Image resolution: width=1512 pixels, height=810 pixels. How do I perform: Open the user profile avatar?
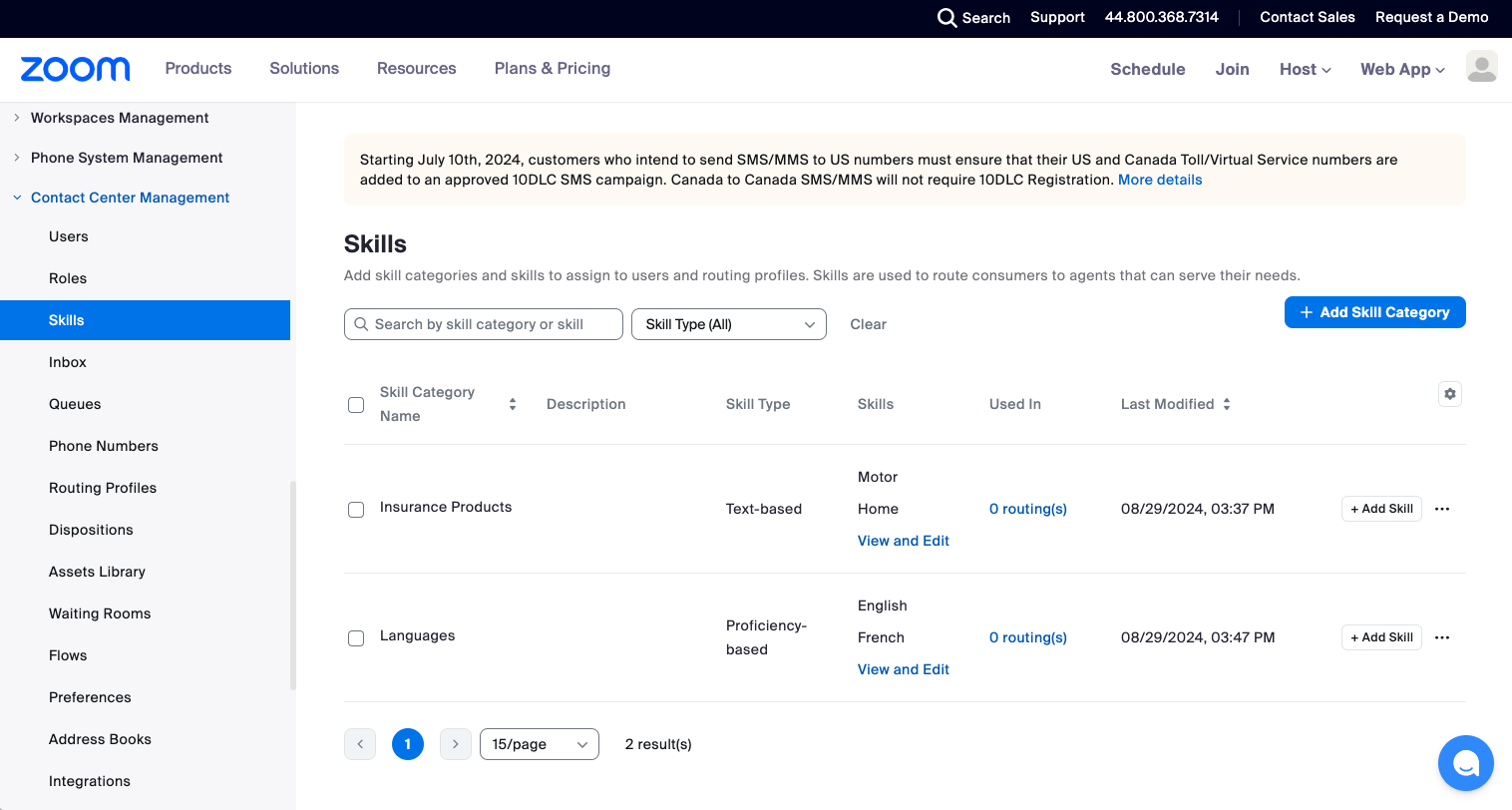(x=1481, y=67)
